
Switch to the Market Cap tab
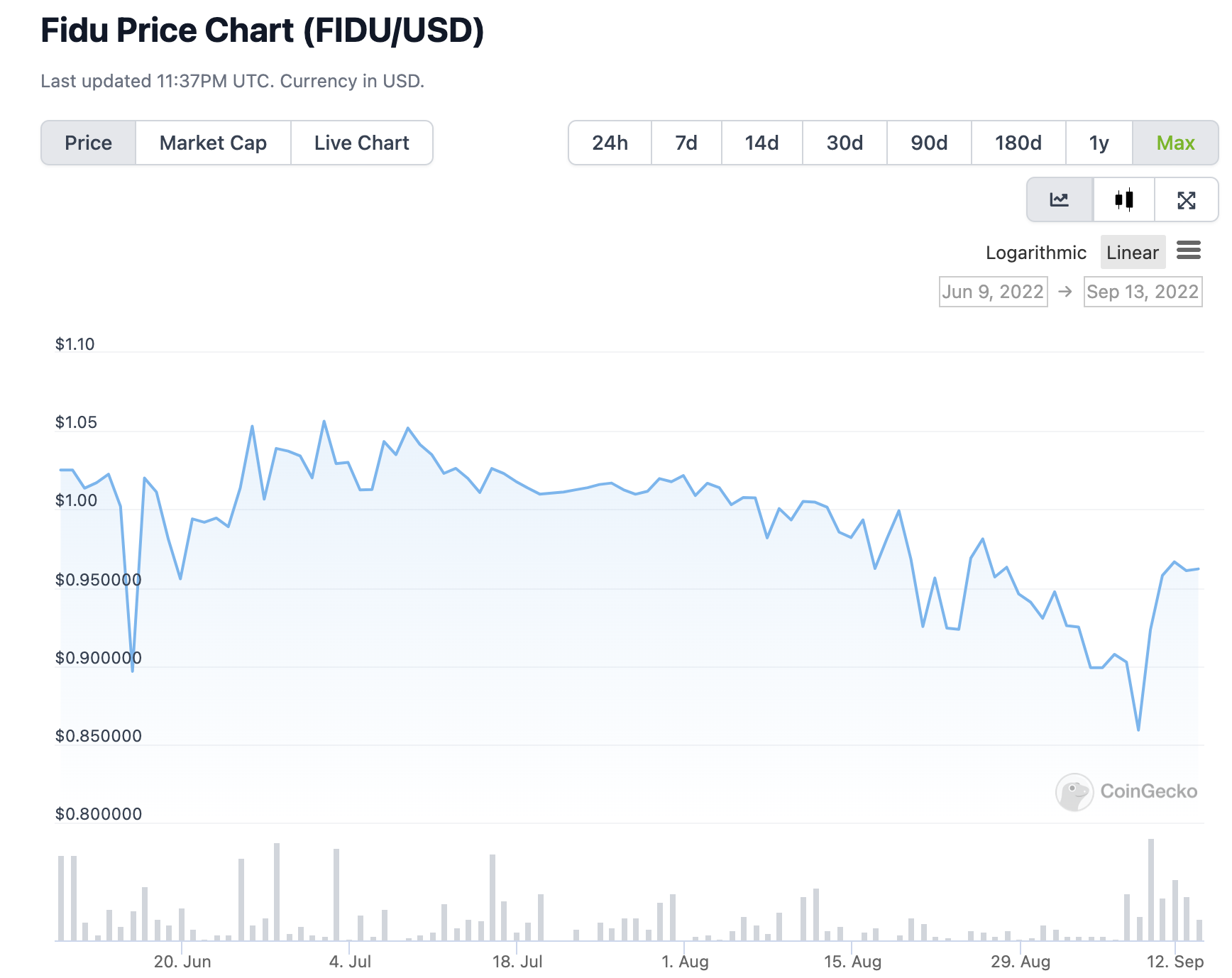tap(213, 143)
